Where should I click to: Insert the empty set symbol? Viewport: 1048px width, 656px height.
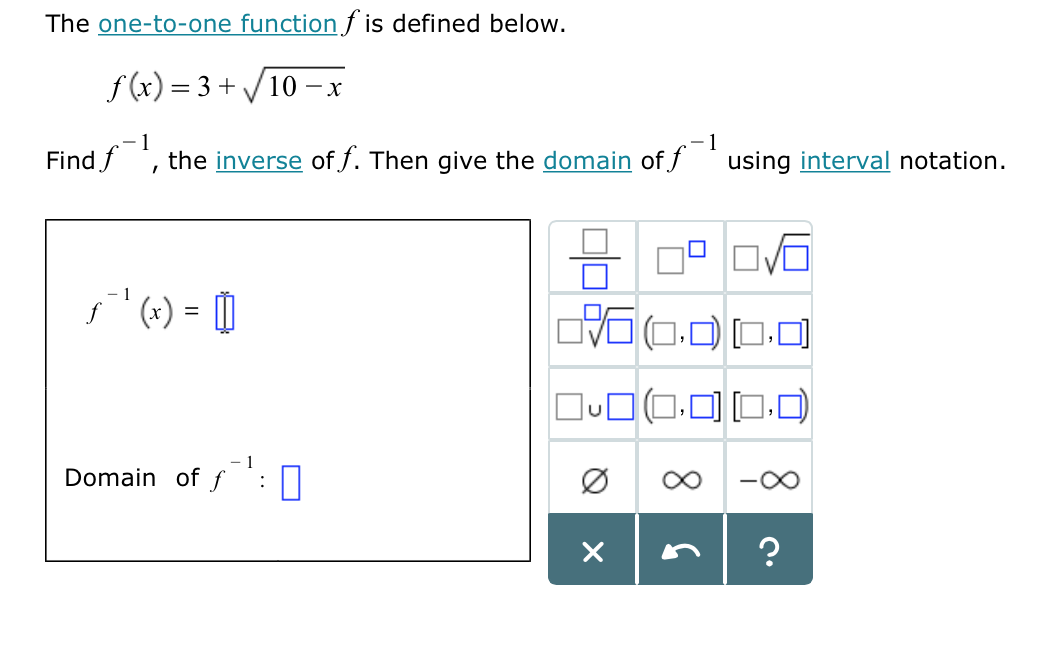(x=592, y=480)
